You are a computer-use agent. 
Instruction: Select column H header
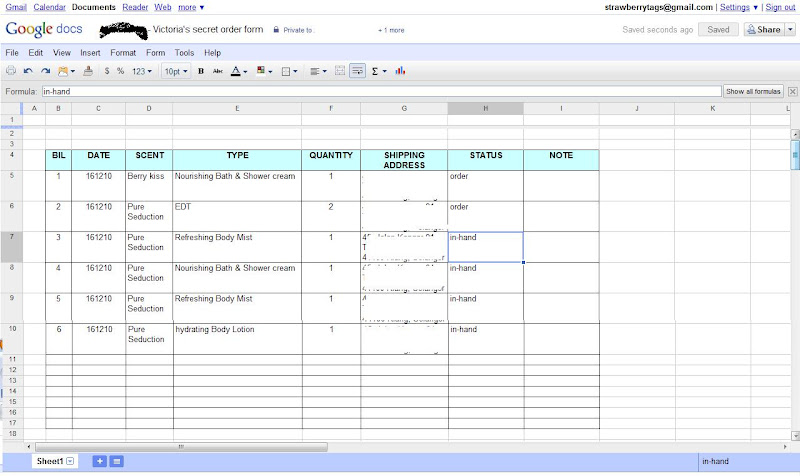[485, 108]
